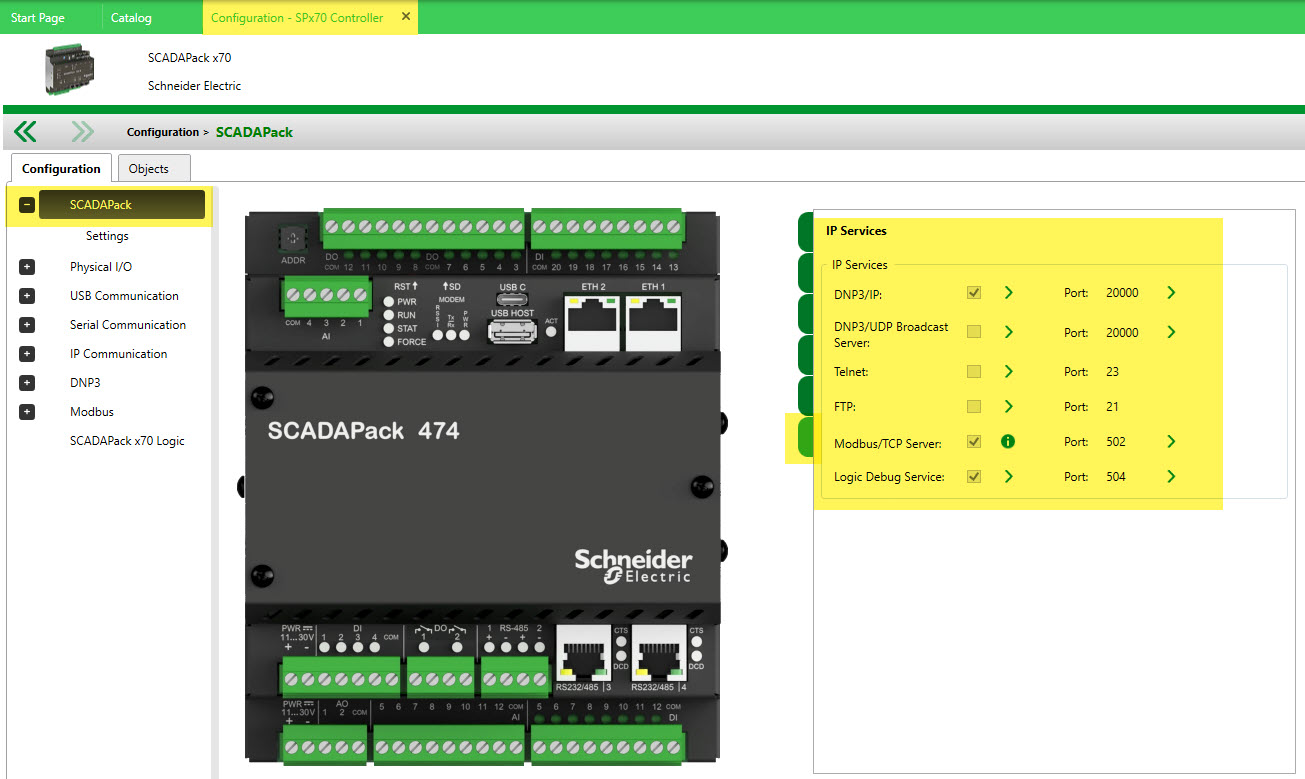The height and width of the screenshot is (779, 1305).
Task: Select USB Communication in tree
Action: pyautogui.click(x=124, y=296)
